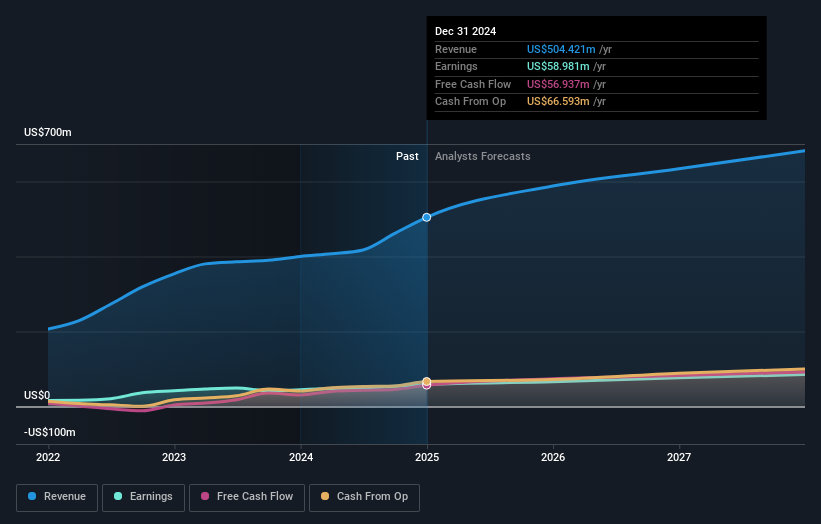Click the Dec 31 2024 tooltip date
Viewport: 821px width, 524px height.
click(x=465, y=31)
